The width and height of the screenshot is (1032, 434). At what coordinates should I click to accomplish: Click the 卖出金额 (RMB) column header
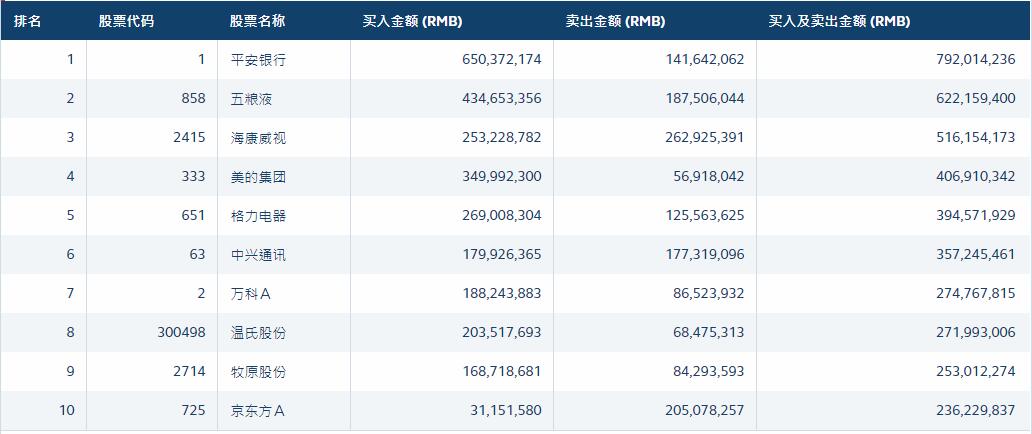615,21
